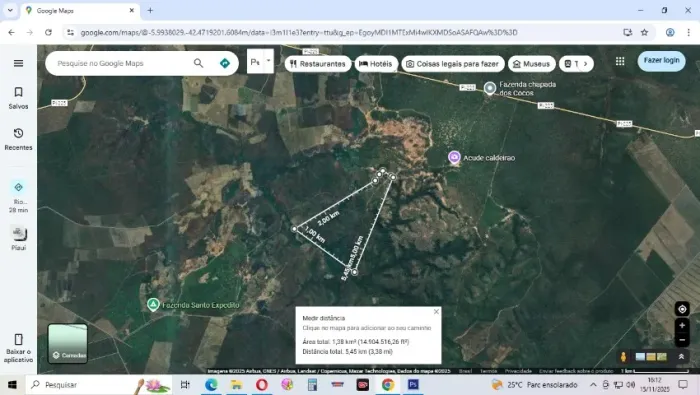This screenshot has width=700, height=395.
Task: Open the Windows Start menu
Action: tap(12, 385)
